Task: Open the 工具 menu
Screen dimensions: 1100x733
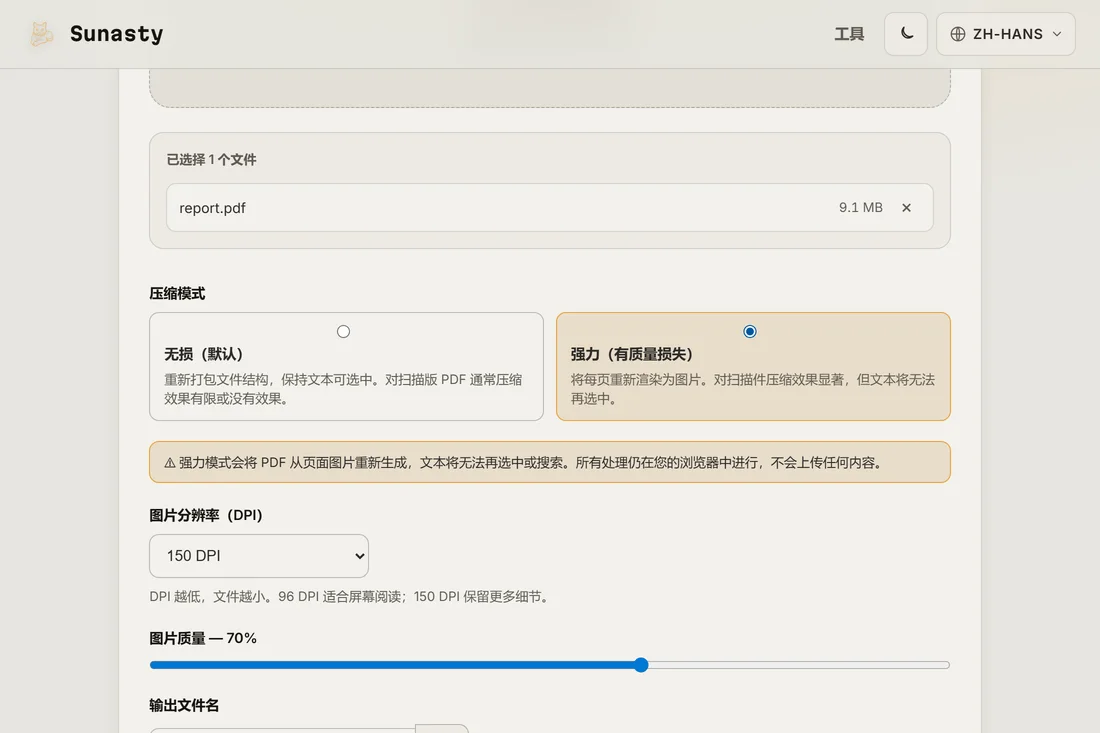Action: [849, 34]
